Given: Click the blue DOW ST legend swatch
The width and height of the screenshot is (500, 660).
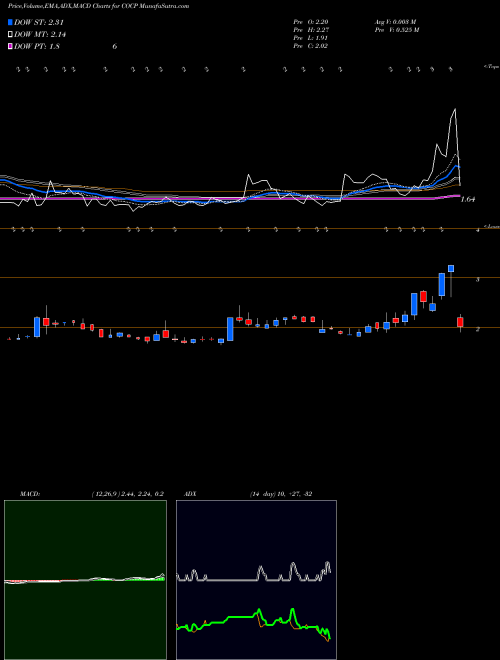Looking at the screenshot, I should click(10, 22).
